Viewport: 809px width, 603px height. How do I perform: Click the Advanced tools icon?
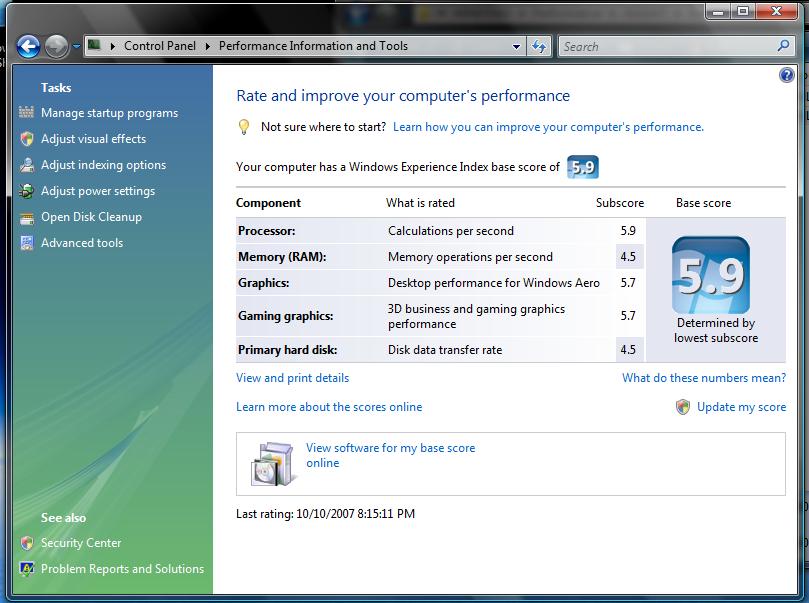click(x=26, y=243)
